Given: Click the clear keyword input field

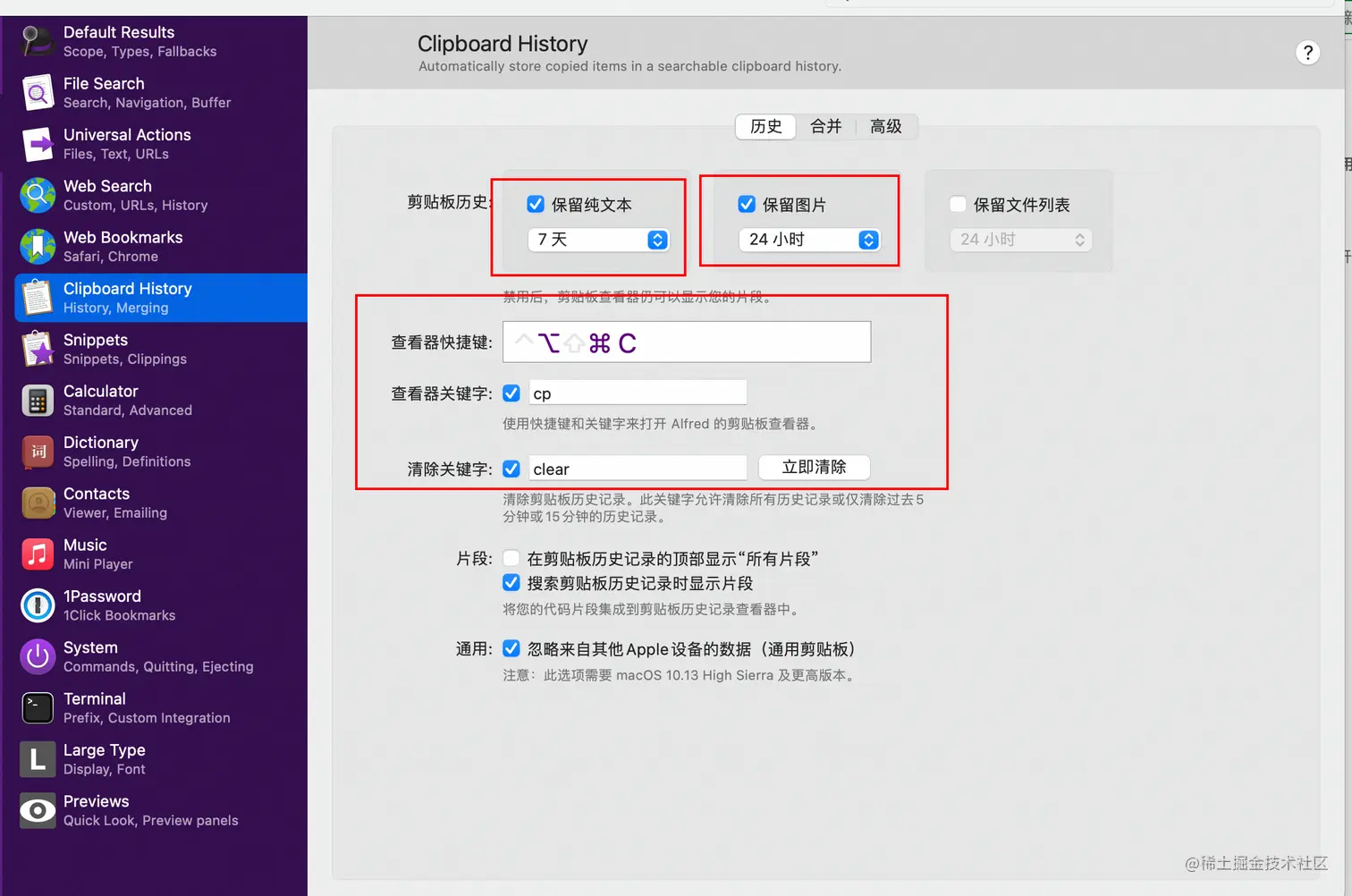Looking at the screenshot, I should pyautogui.click(x=638, y=469).
